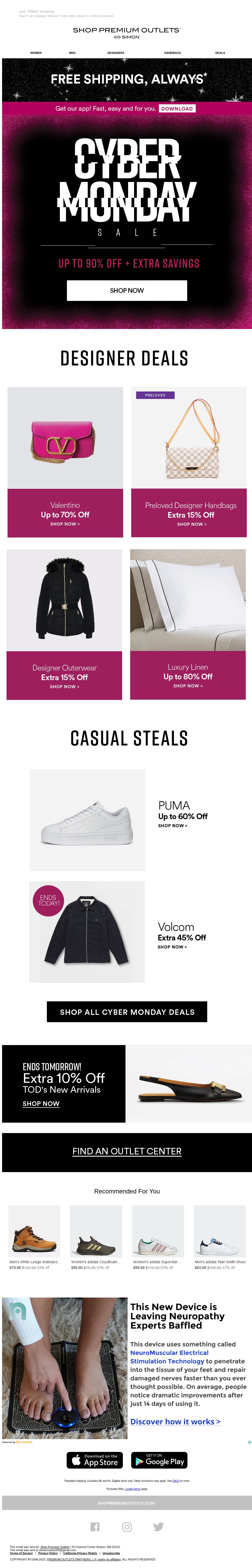The height and width of the screenshot is (1568, 252).
Task: Click the SHOP NOW Cyber Monday button
Action: coord(127,290)
